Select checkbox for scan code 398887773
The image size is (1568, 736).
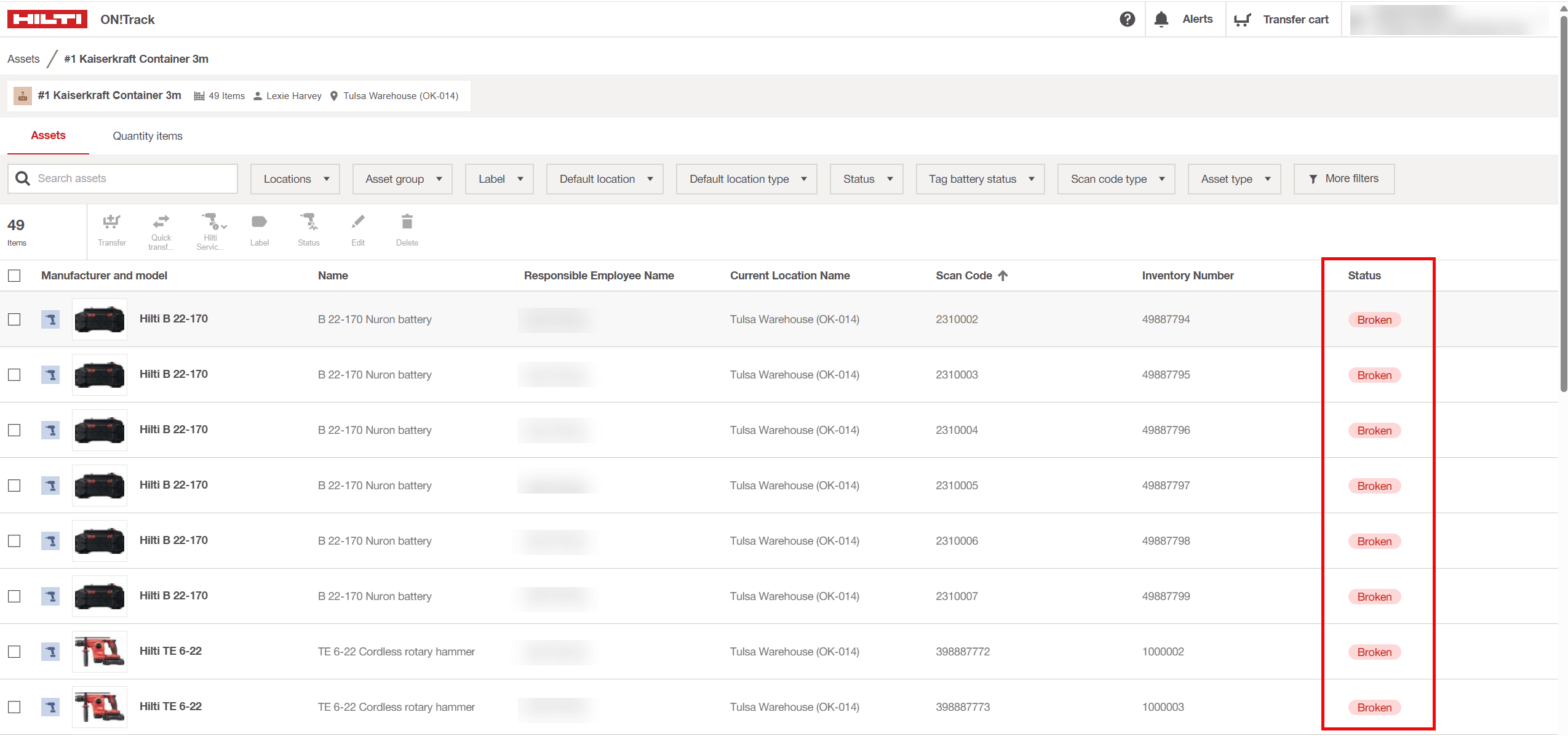(x=14, y=707)
